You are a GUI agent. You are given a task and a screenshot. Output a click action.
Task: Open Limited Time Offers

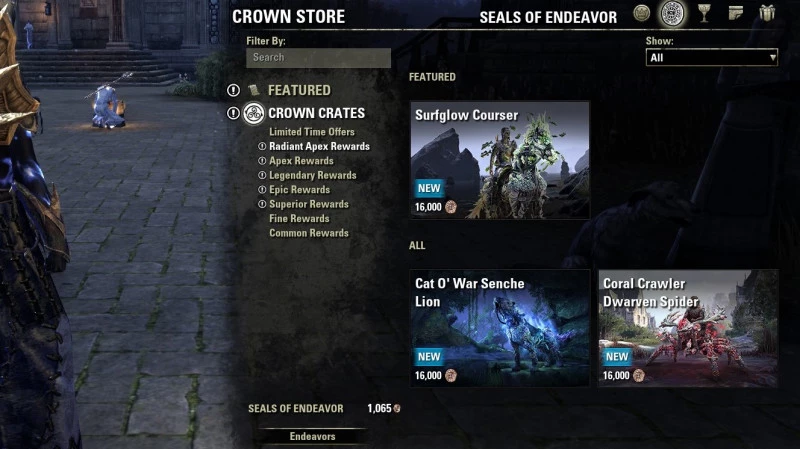pyautogui.click(x=312, y=132)
